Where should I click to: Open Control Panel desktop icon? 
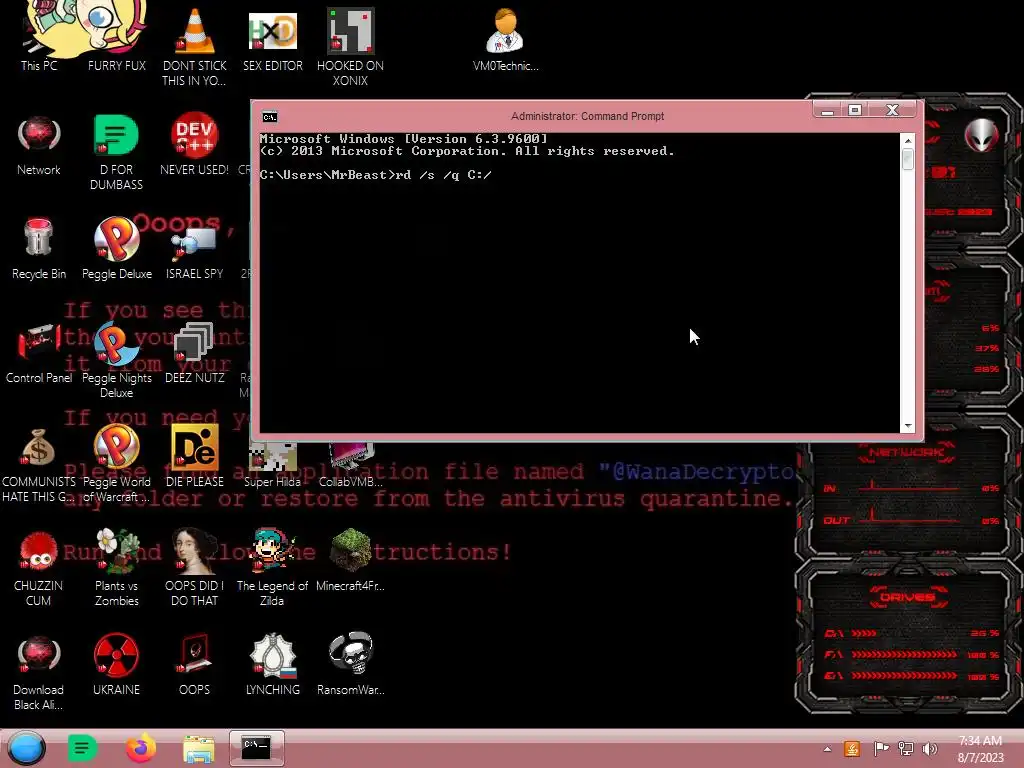point(39,353)
